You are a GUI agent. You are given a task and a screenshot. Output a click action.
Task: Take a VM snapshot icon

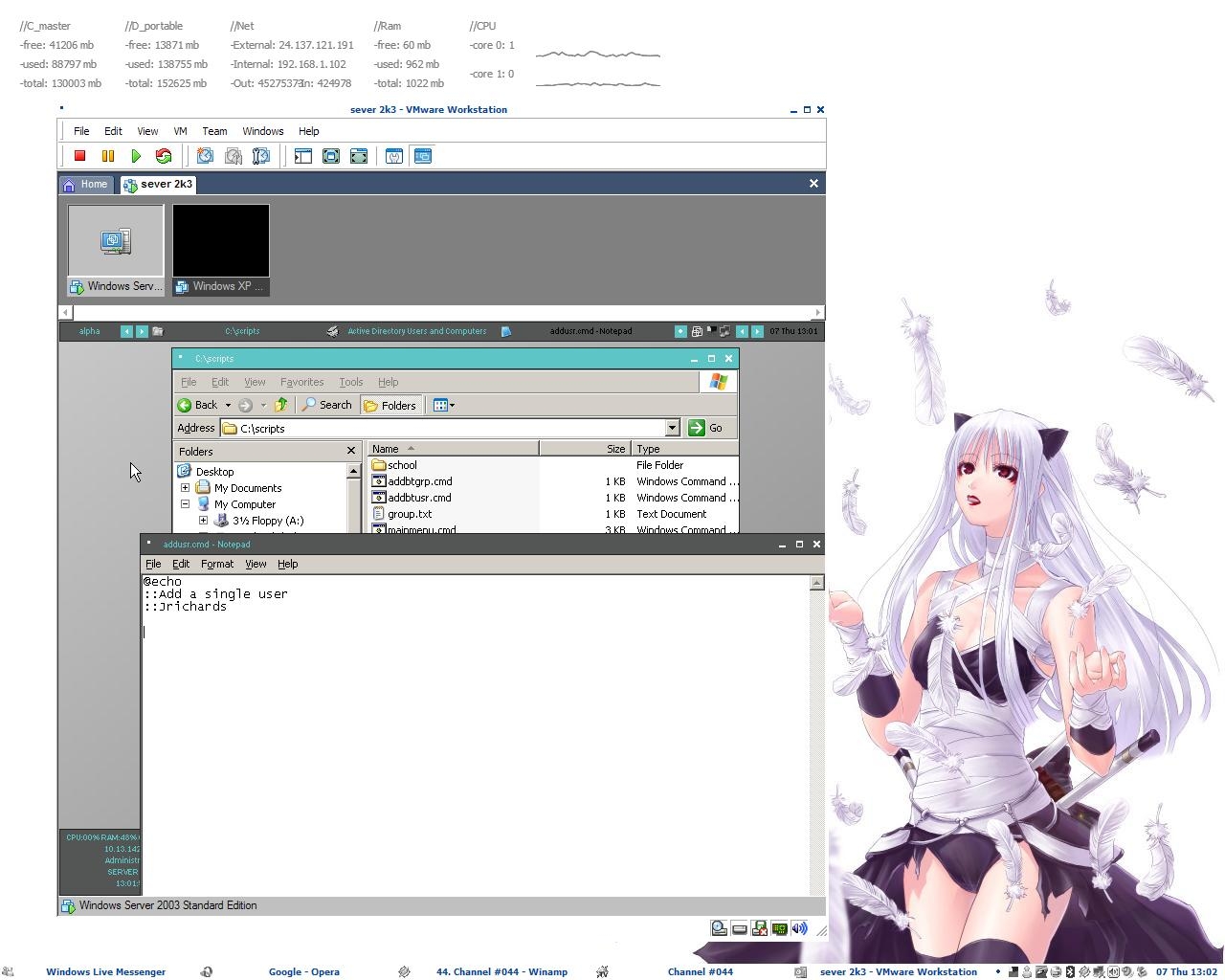(x=205, y=156)
